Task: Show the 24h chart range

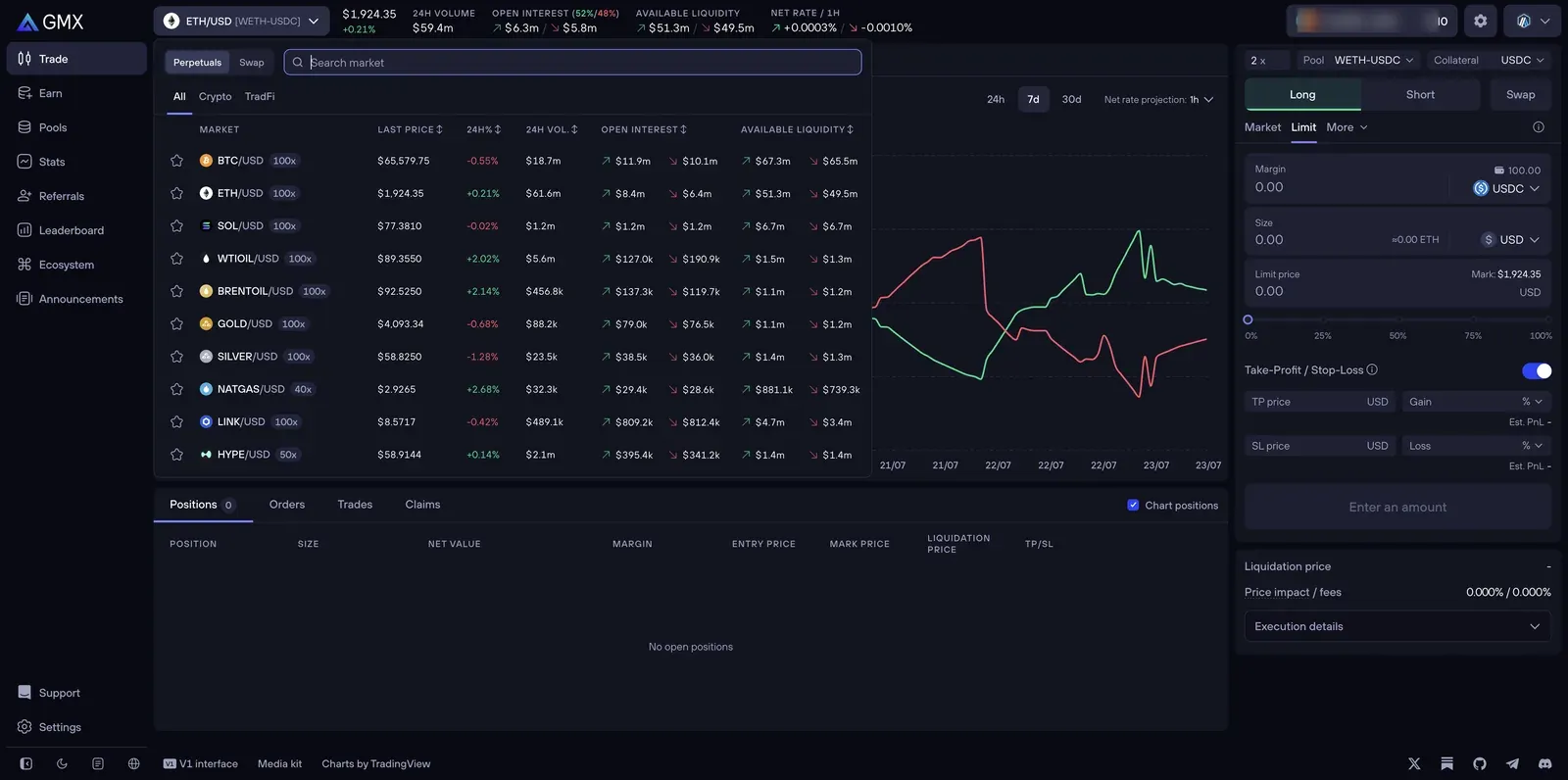Action: pyautogui.click(x=996, y=99)
